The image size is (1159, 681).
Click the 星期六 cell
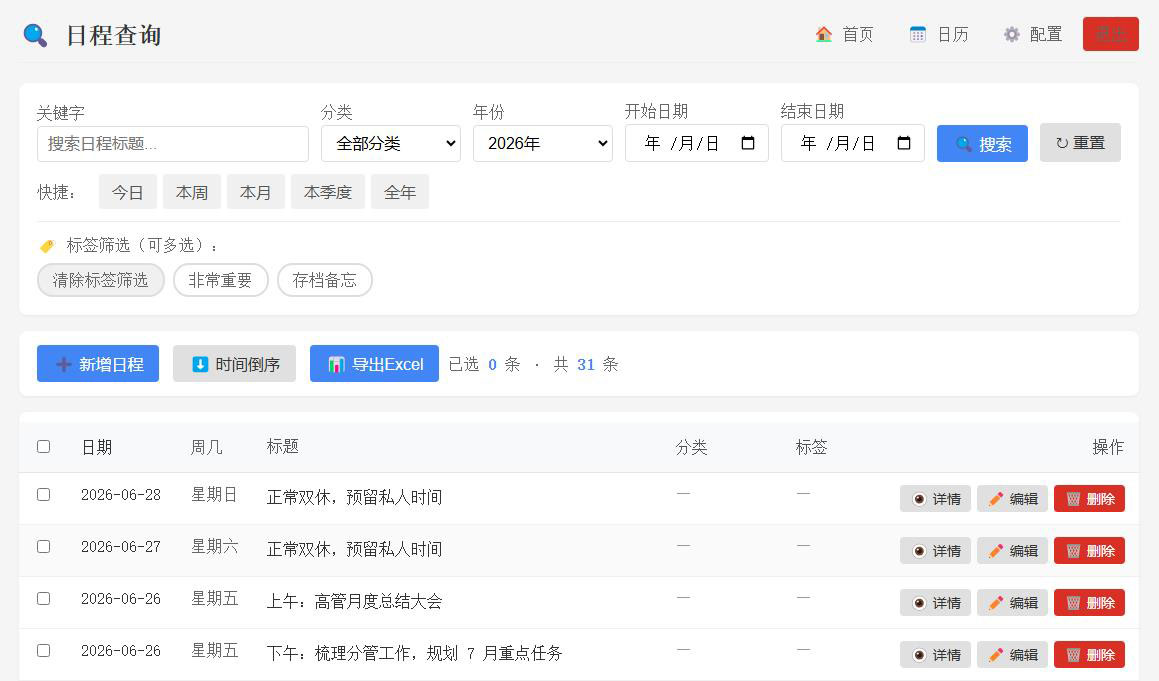coord(214,546)
